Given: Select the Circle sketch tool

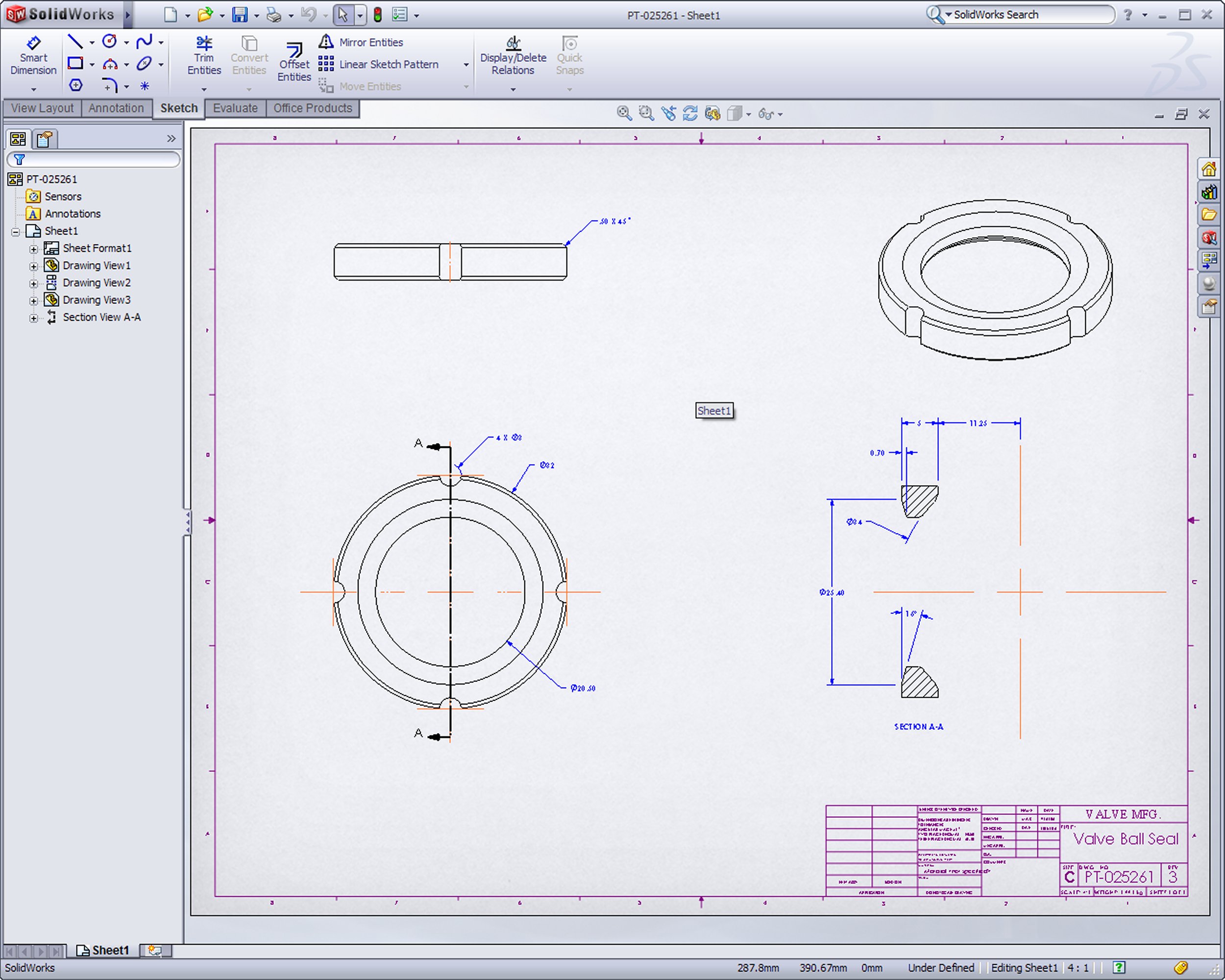Looking at the screenshot, I should coord(109,42).
